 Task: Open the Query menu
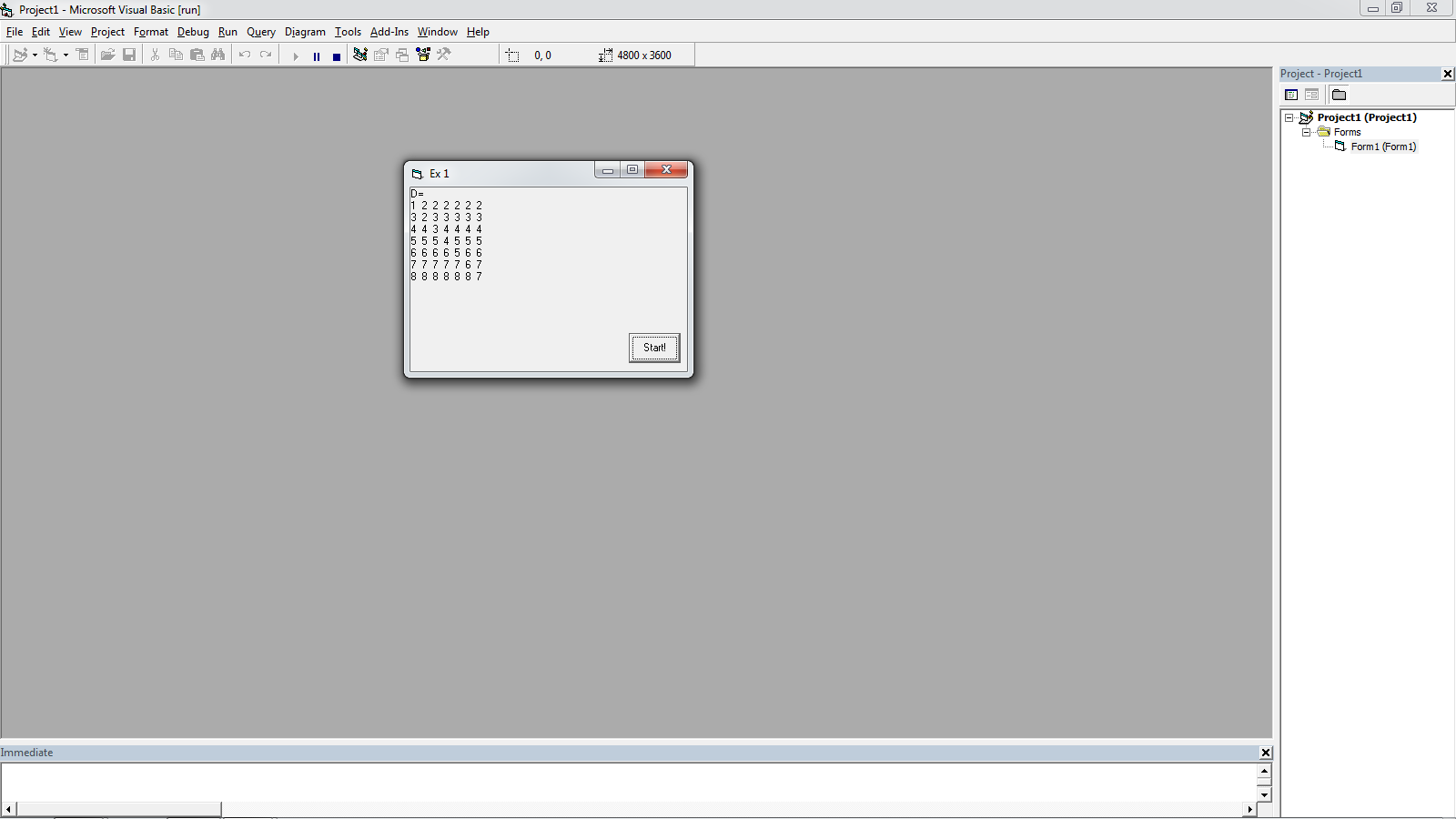261,32
